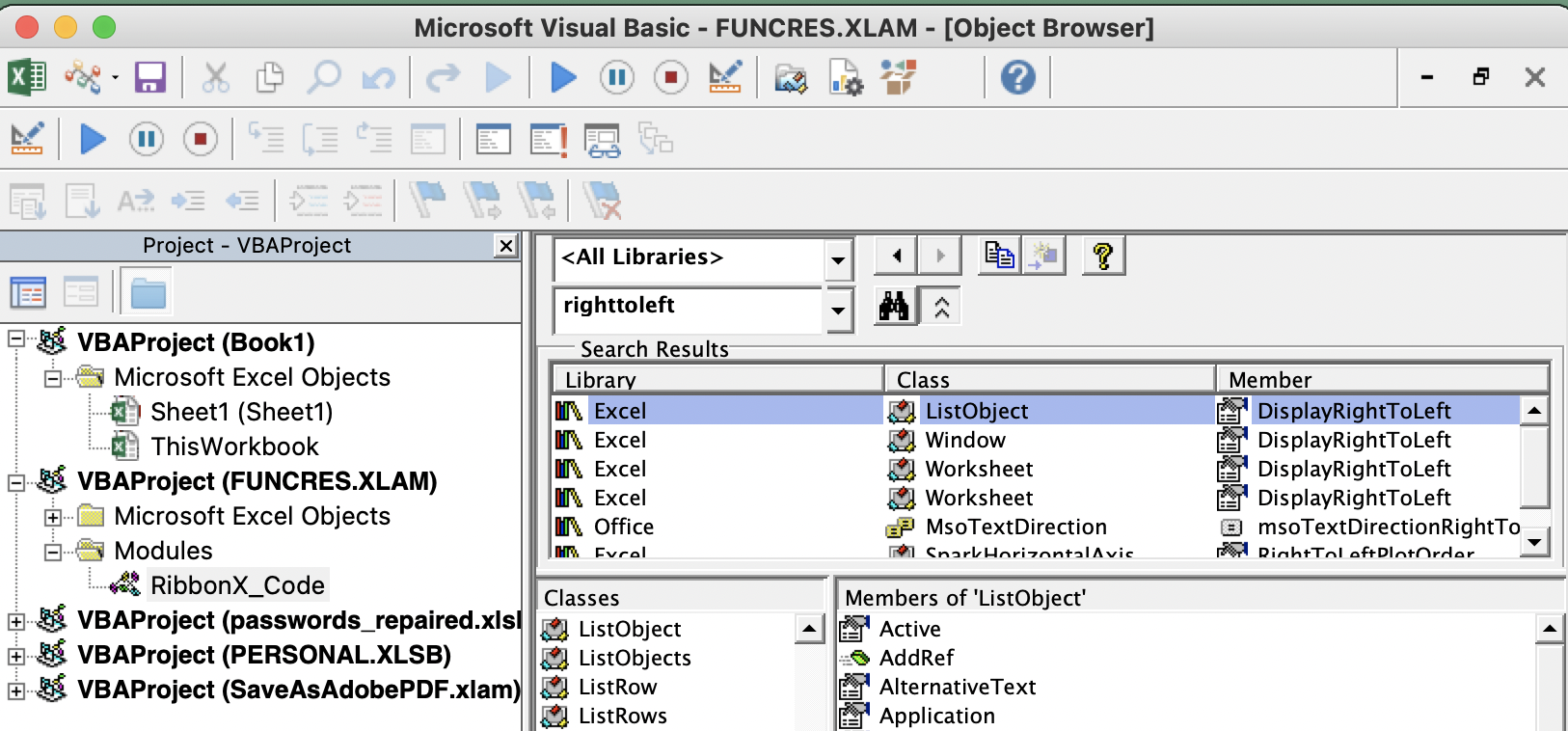Image resolution: width=1568 pixels, height=731 pixels.
Task: Click the Step Into debug icon
Action: pos(266,139)
